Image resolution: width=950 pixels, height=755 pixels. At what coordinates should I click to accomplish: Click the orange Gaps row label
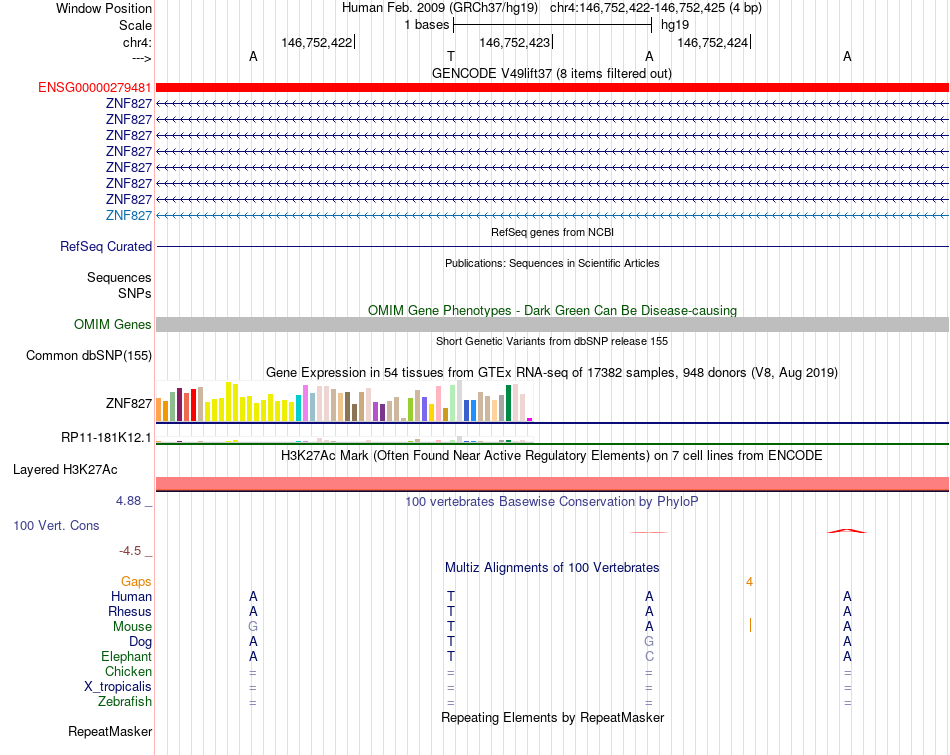tap(136, 582)
